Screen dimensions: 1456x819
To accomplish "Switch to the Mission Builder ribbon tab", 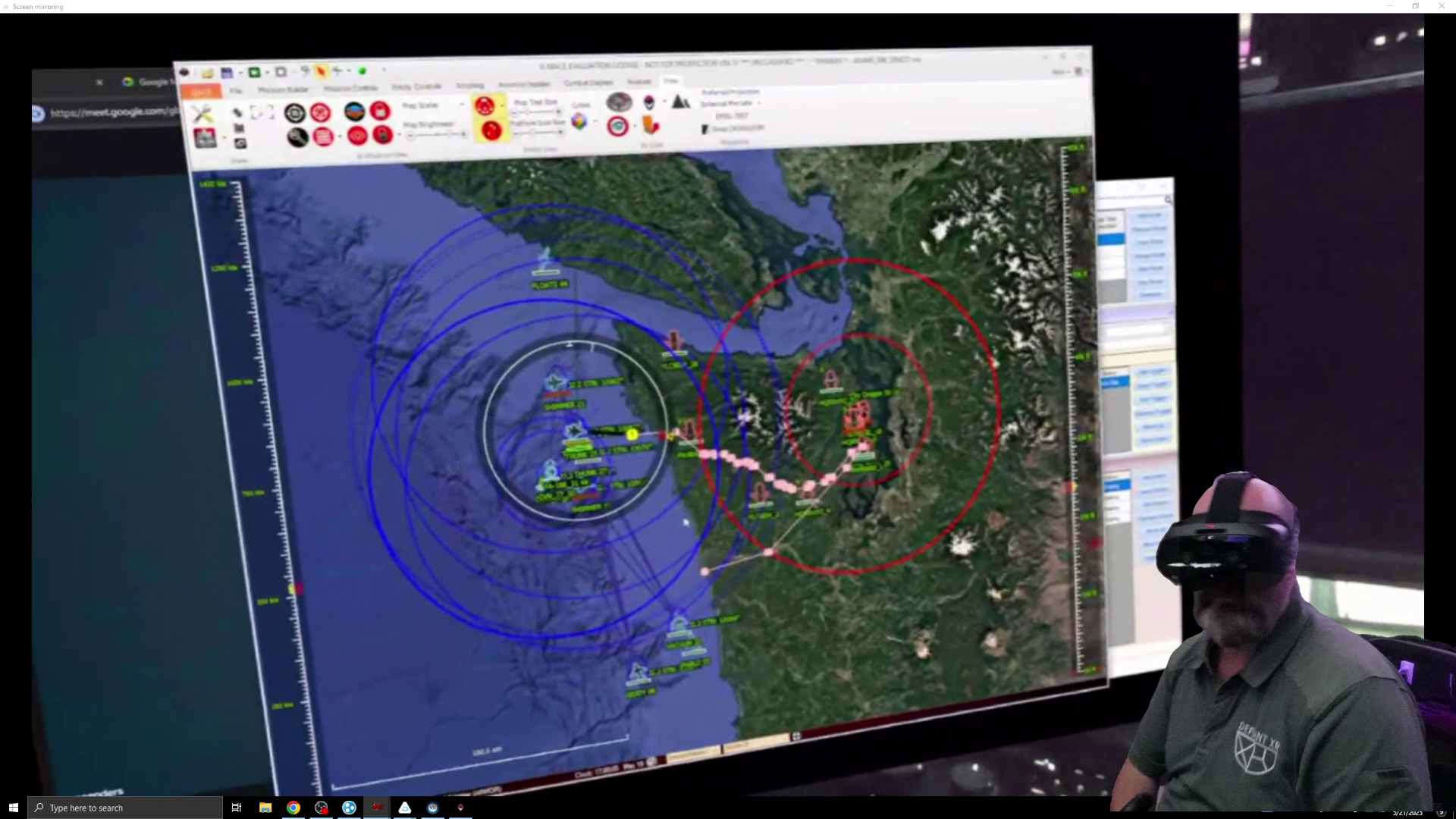I will [283, 89].
